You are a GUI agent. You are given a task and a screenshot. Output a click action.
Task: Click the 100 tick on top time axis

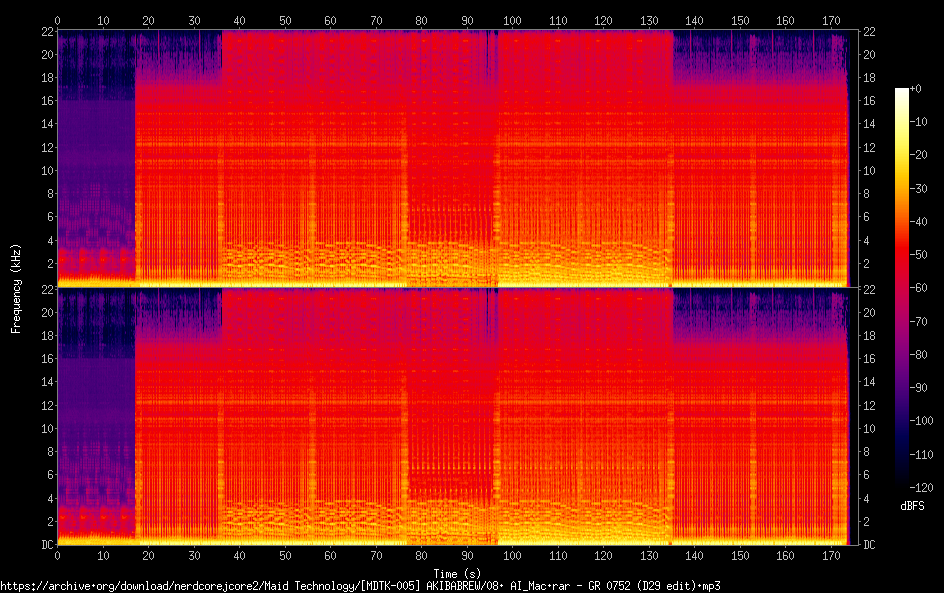point(512,20)
